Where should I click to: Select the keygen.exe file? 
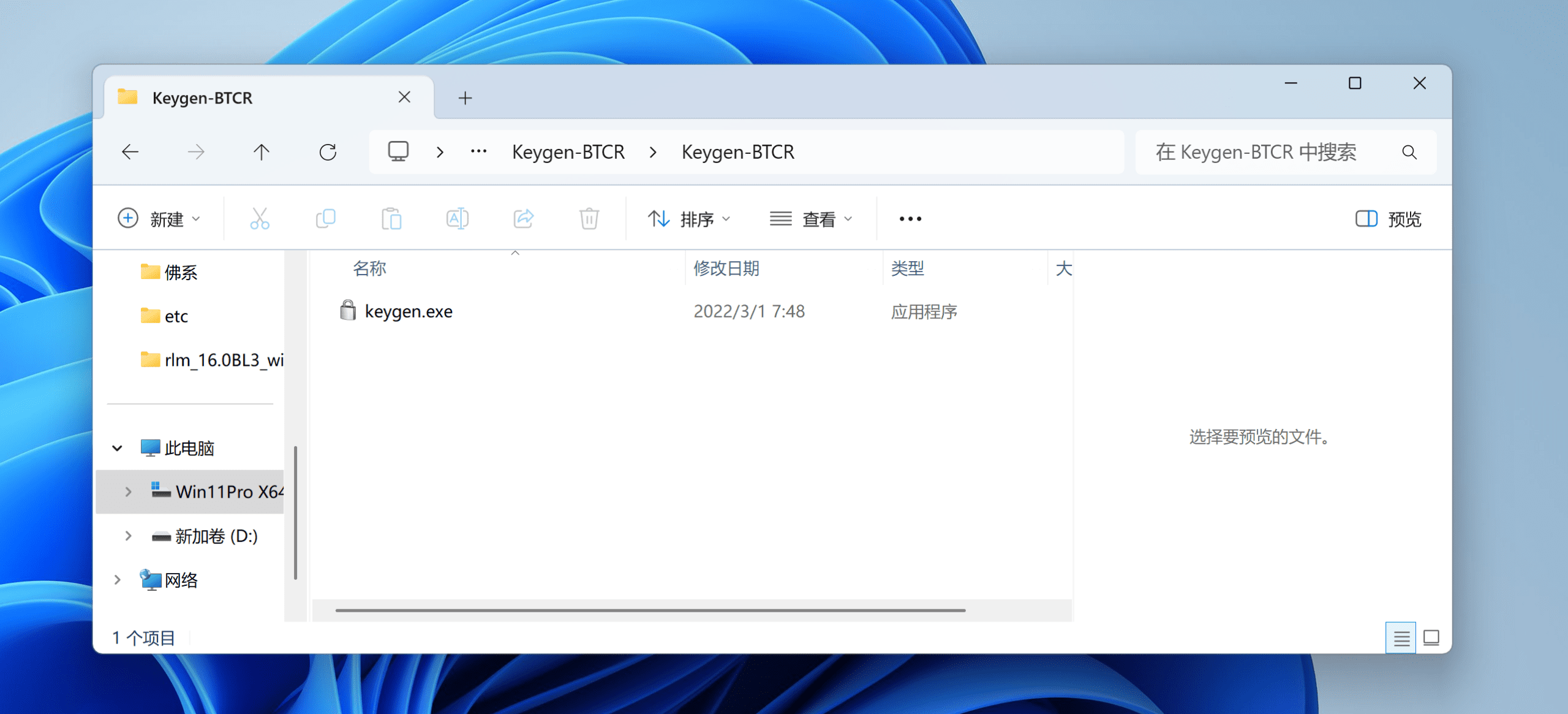click(x=409, y=311)
